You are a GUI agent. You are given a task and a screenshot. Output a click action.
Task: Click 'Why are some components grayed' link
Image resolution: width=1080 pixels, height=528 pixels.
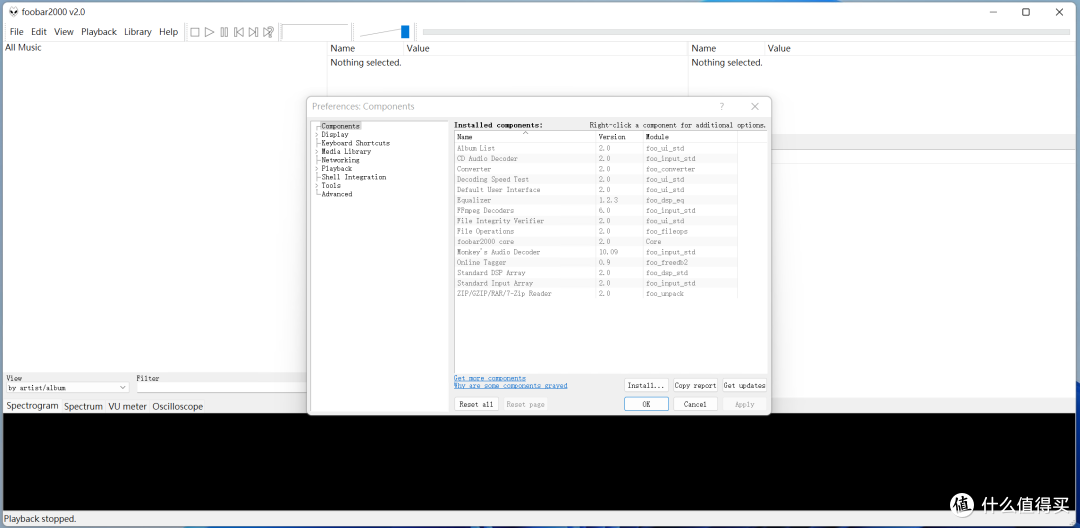(510, 386)
